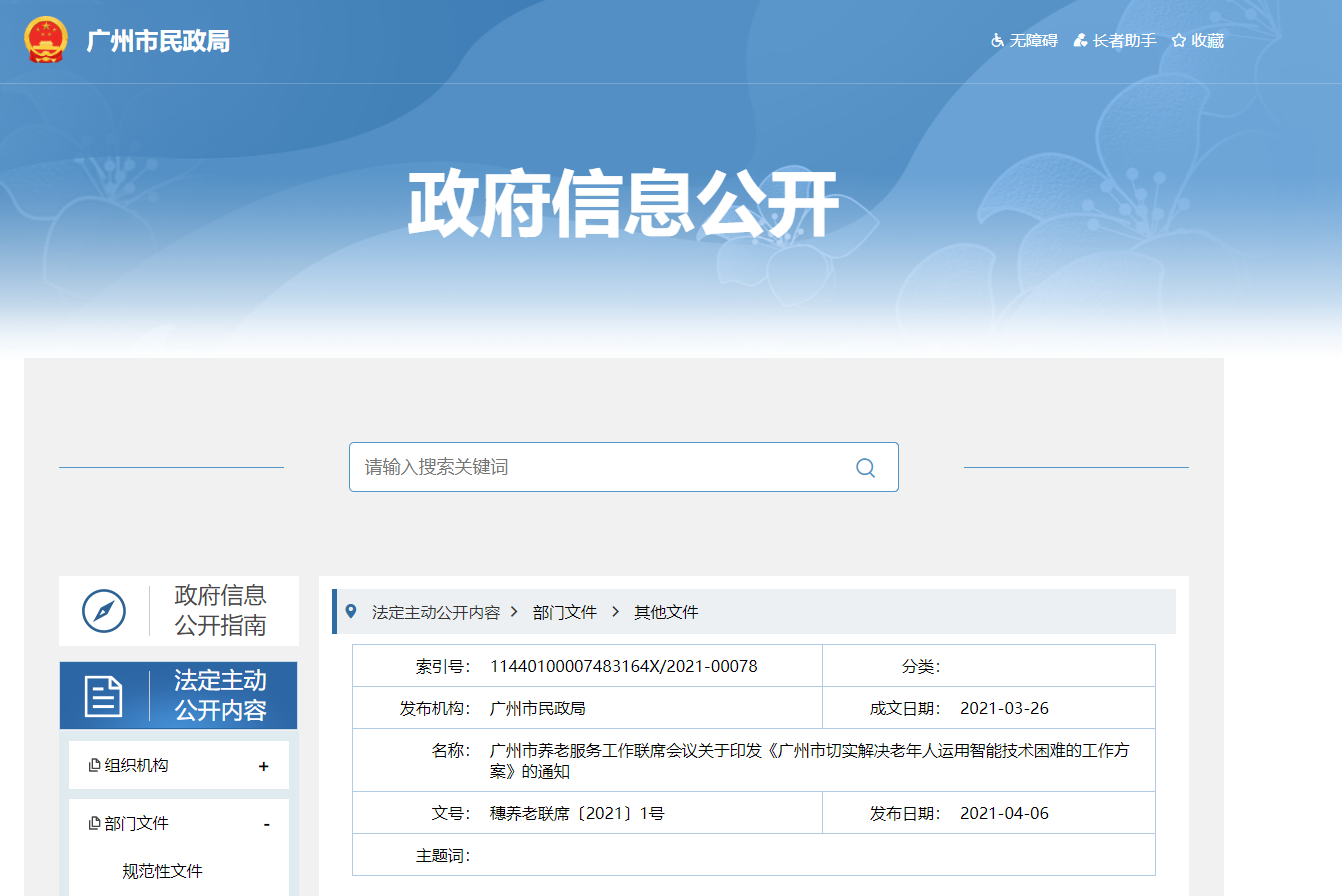Viewport: 1342px width, 896px height.
Task: Select document number 穗养老联席〔2021〕1号
Action: [x=577, y=813]
